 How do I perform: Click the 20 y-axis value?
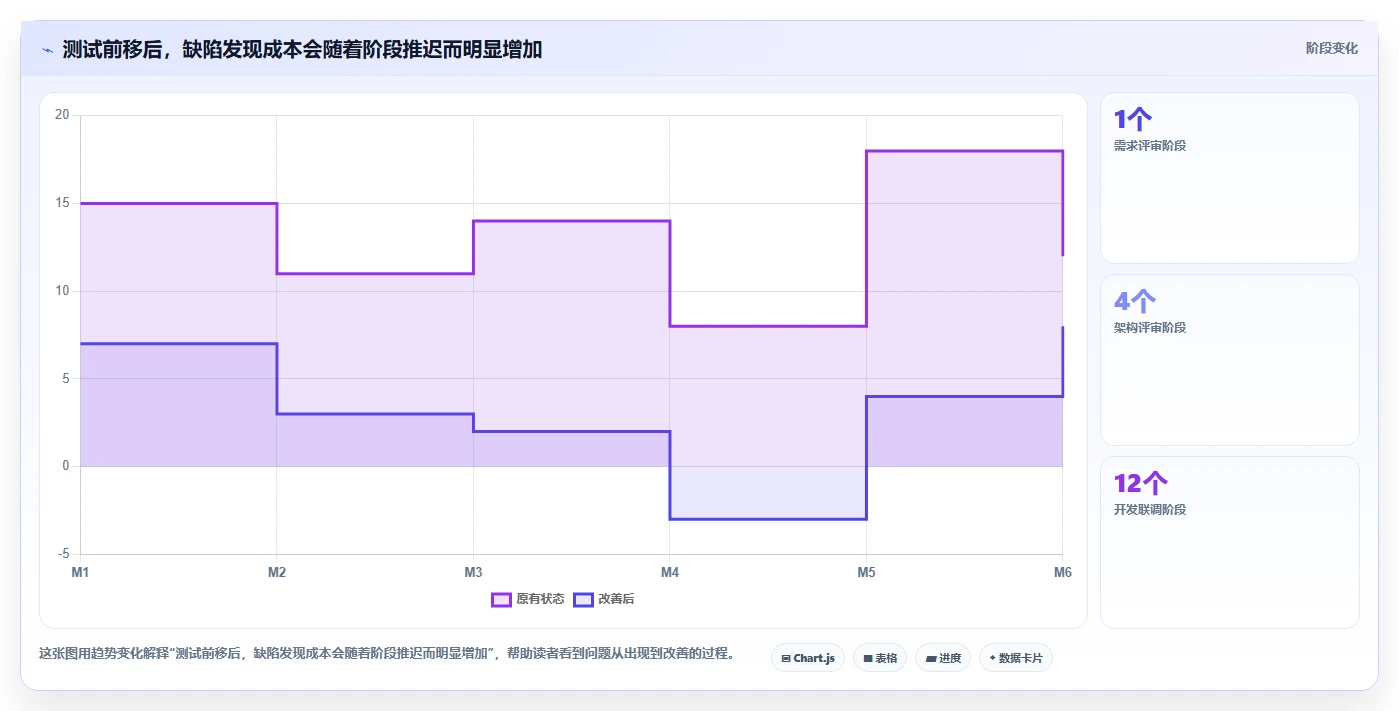point(62,115)
